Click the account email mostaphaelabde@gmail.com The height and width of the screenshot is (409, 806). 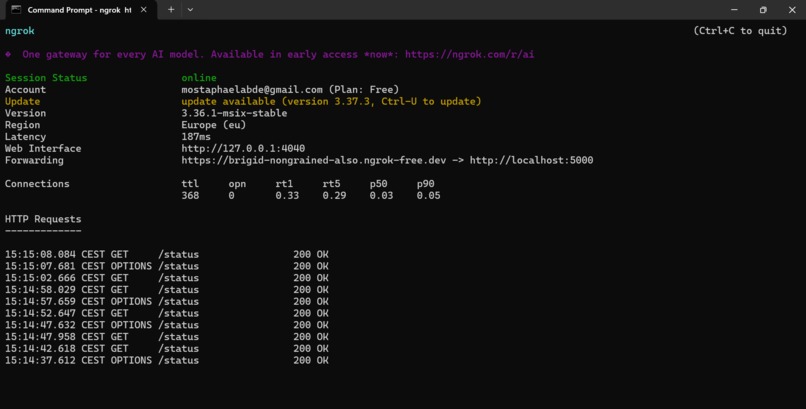point(252,89)
